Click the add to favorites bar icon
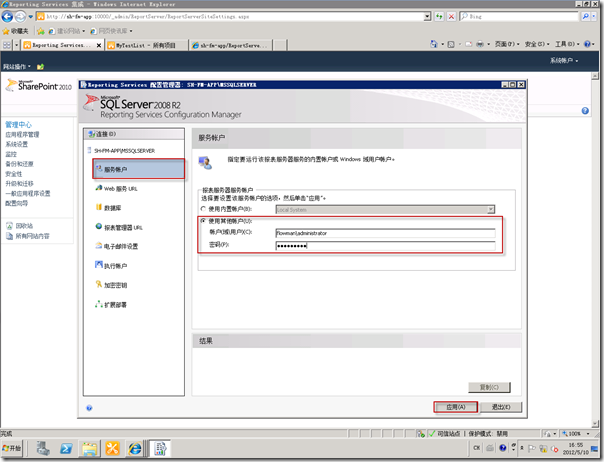Image resolution: width=604 pixels, height=462 pixels. pyautogui.click(x=41, y=31)
